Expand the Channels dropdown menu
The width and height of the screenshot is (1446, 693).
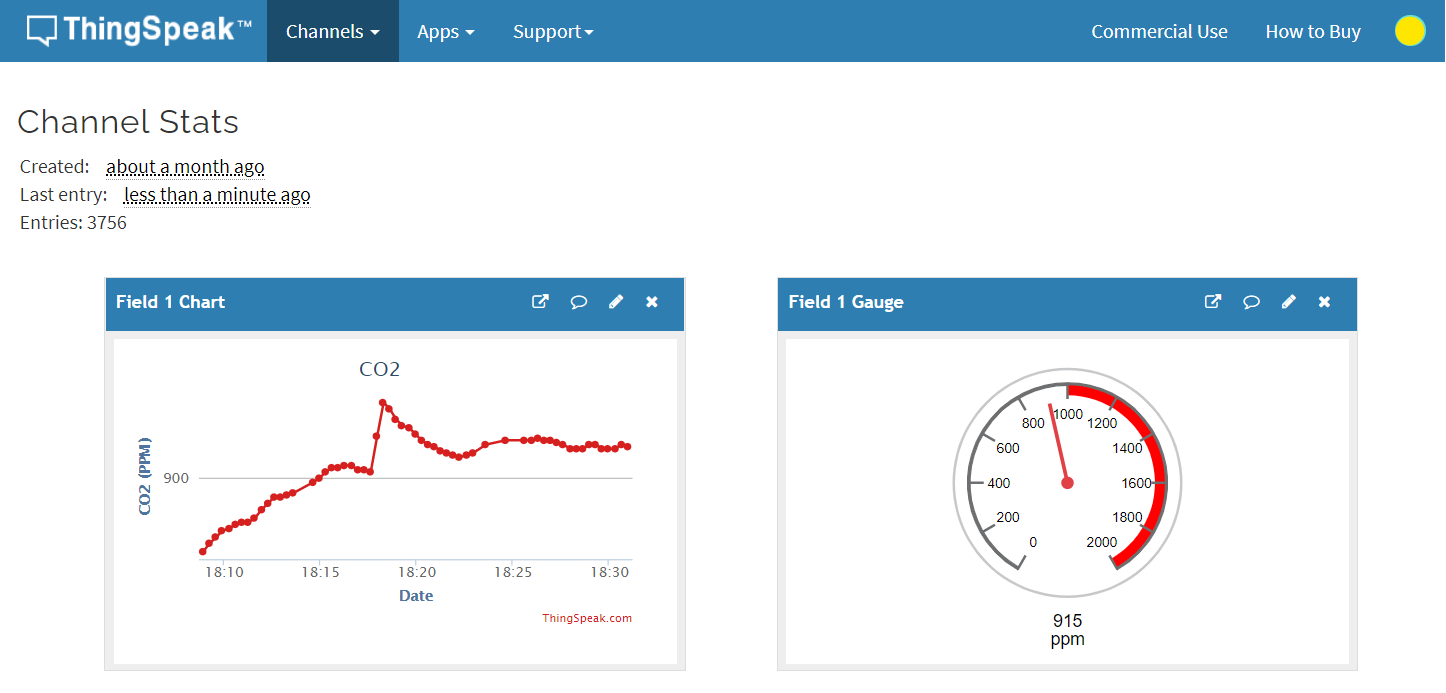point(332,31)
